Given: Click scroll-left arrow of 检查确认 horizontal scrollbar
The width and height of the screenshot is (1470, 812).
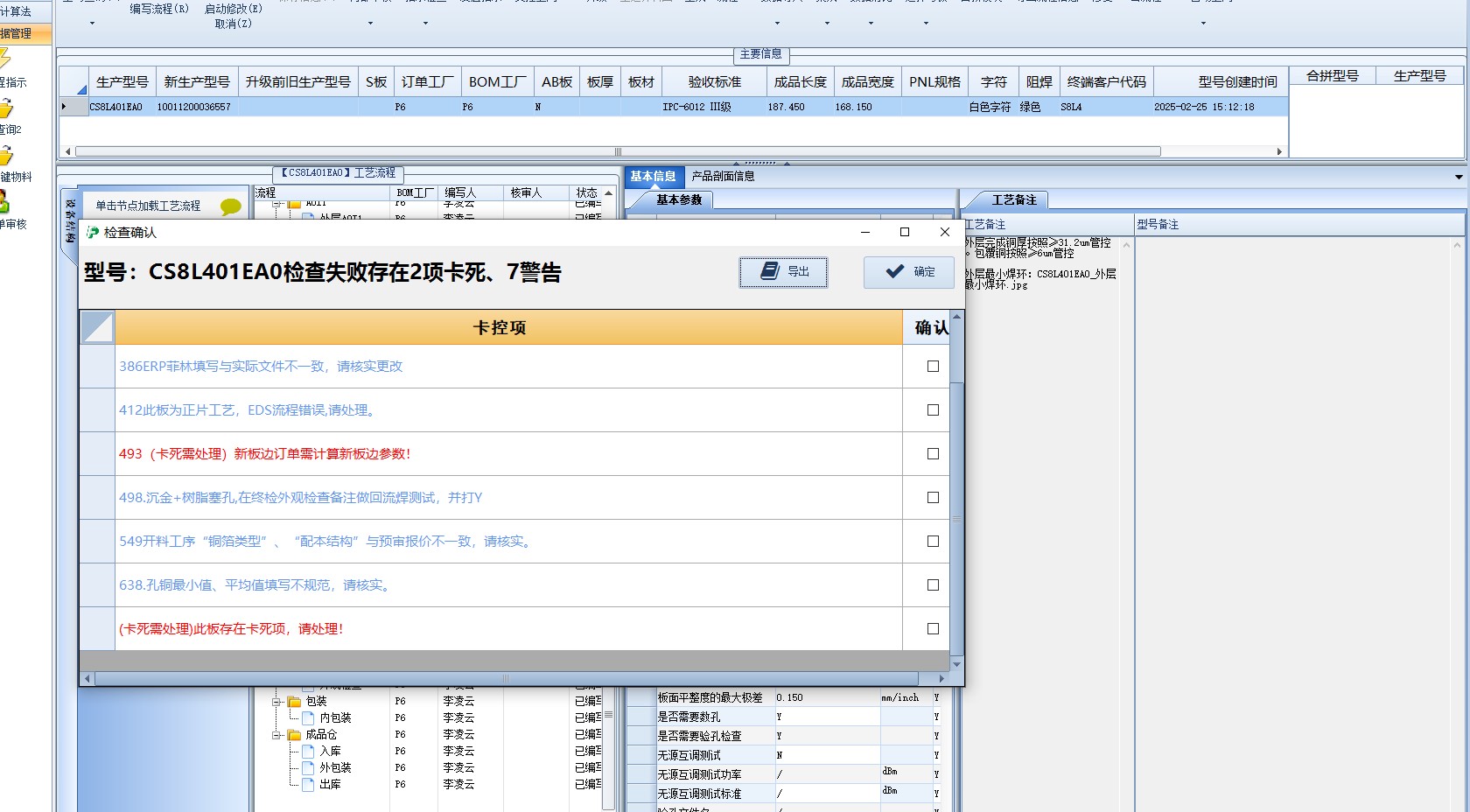Looking at the screenshot, I should pos(87,679).
